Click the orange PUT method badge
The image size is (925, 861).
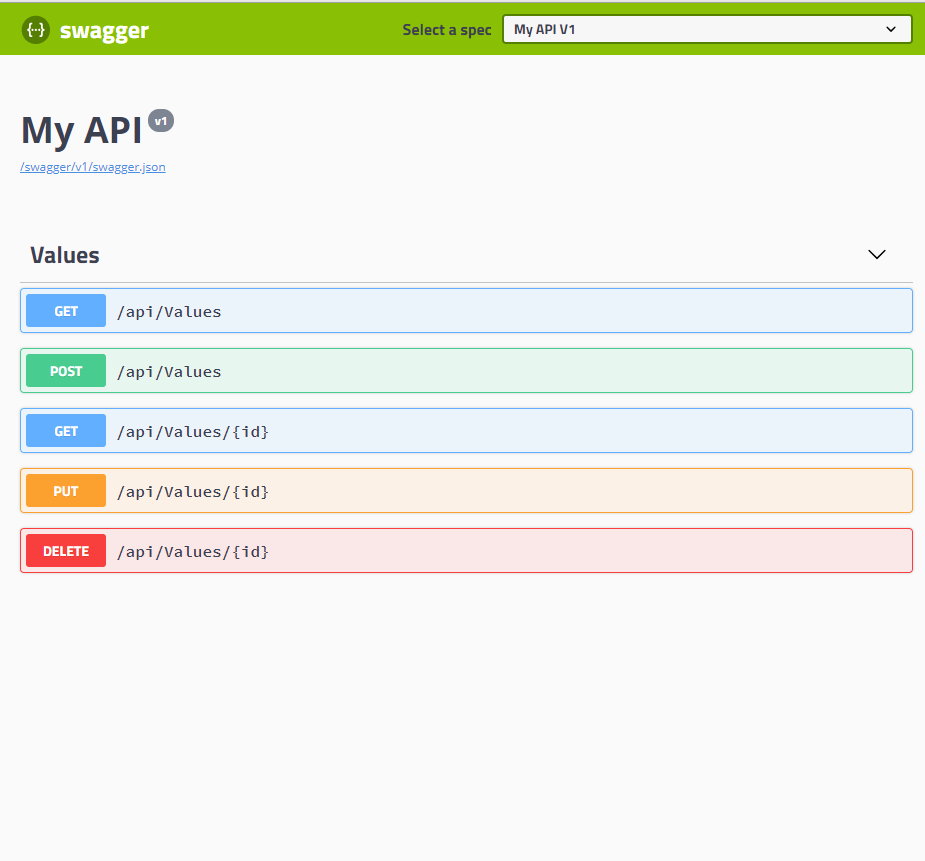coord(66,491)
